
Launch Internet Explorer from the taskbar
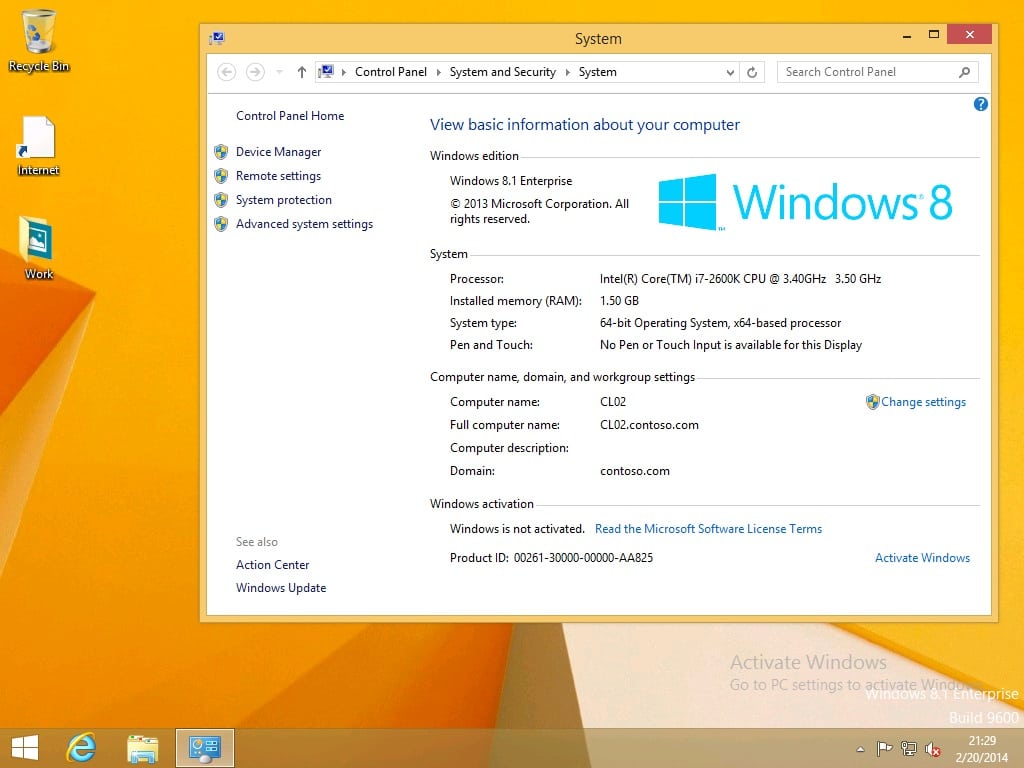pyautogui.click(x=80, y=747)
